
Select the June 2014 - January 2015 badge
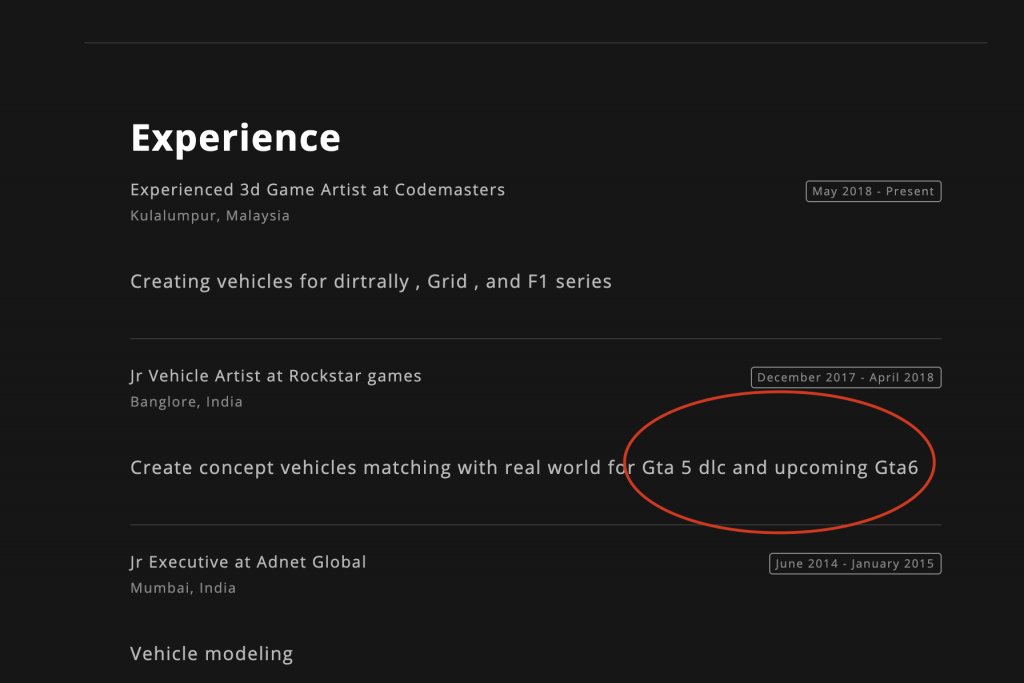[854, 564]
